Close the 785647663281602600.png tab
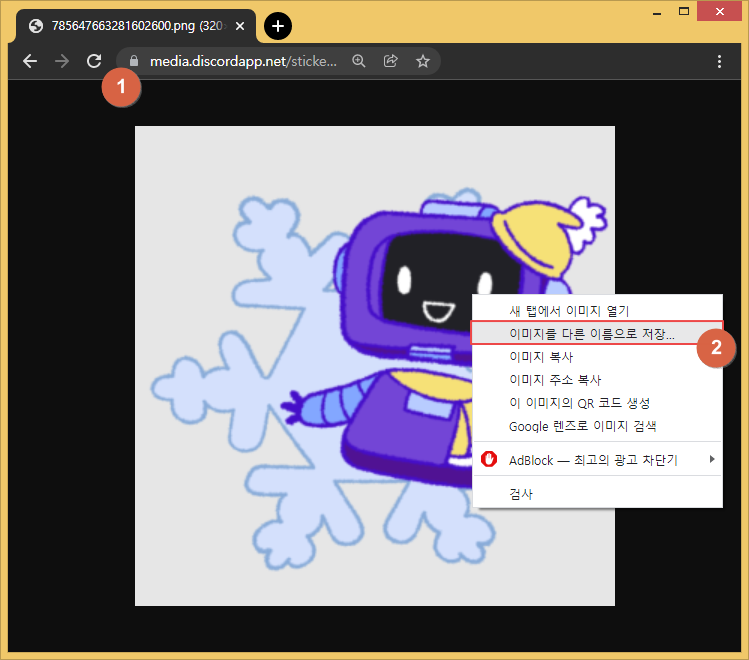 click(x=240, y=26)
